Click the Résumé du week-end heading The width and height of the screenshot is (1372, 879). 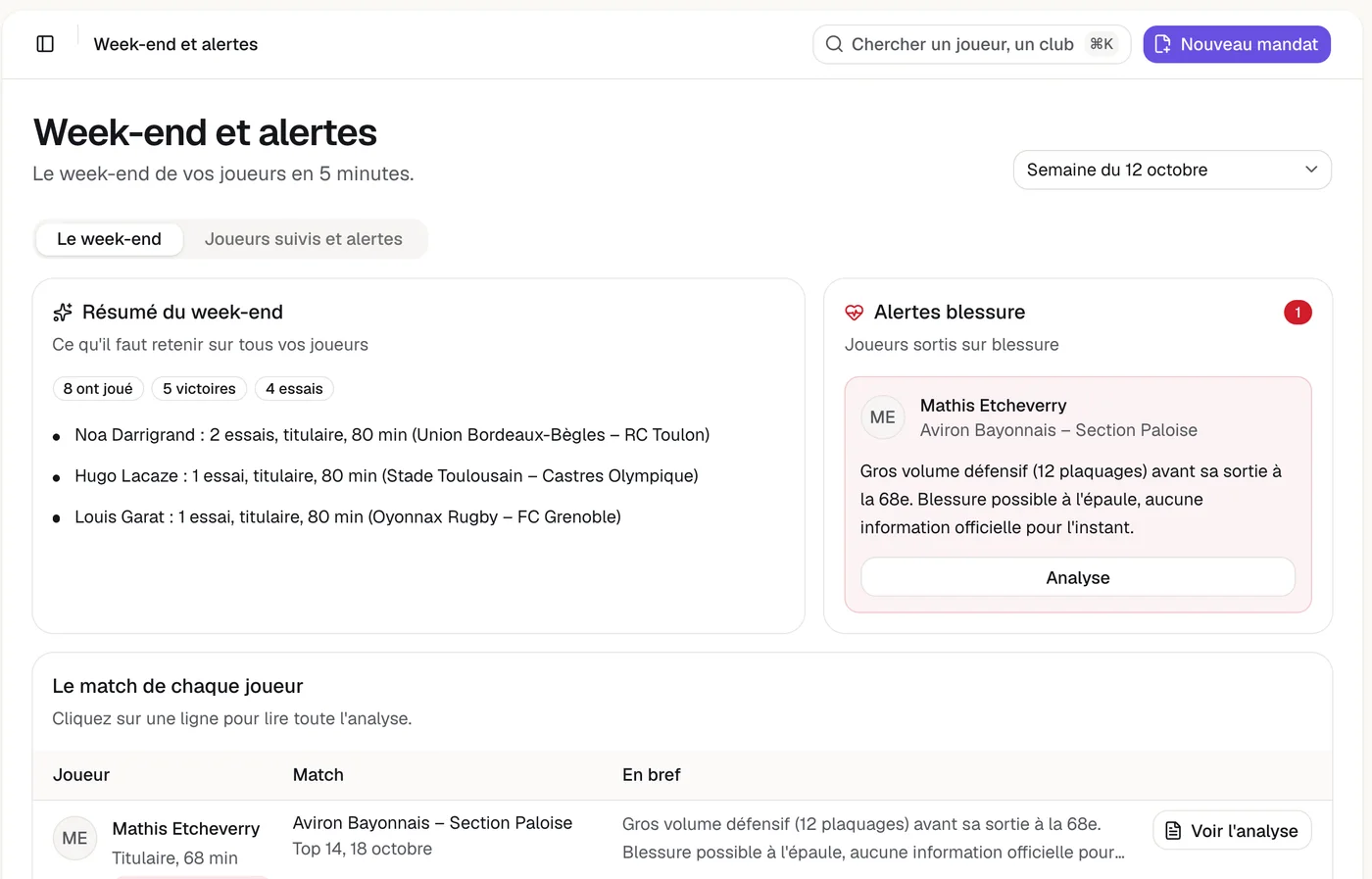182,313
